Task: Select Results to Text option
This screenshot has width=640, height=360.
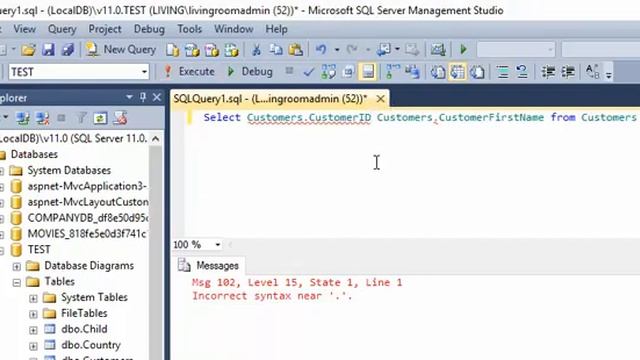Action: pyautogui.click(x=438, y=72)
